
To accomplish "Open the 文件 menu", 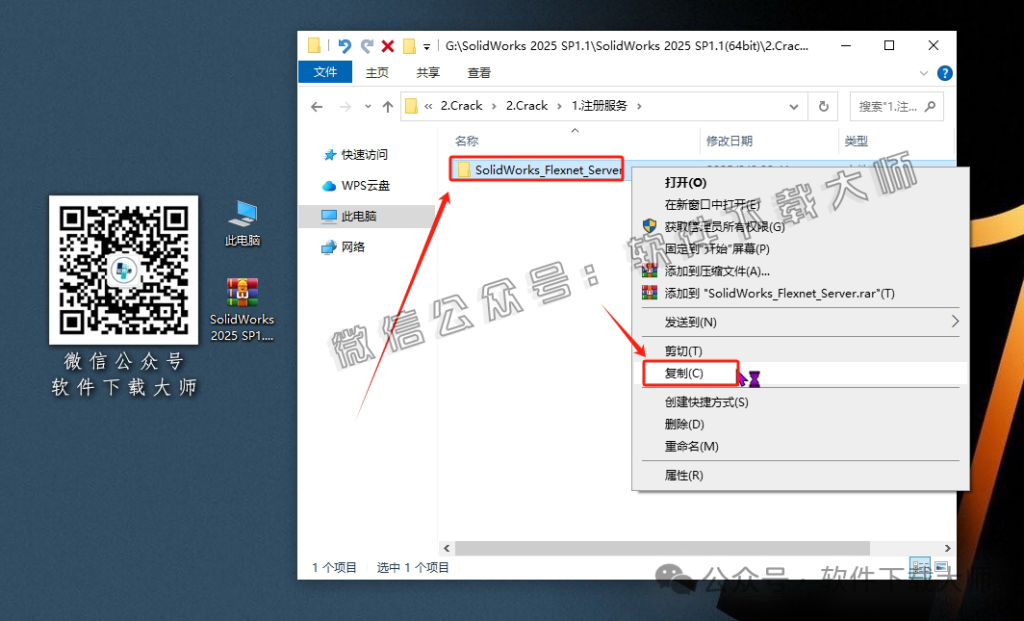I will click(325, 72).
